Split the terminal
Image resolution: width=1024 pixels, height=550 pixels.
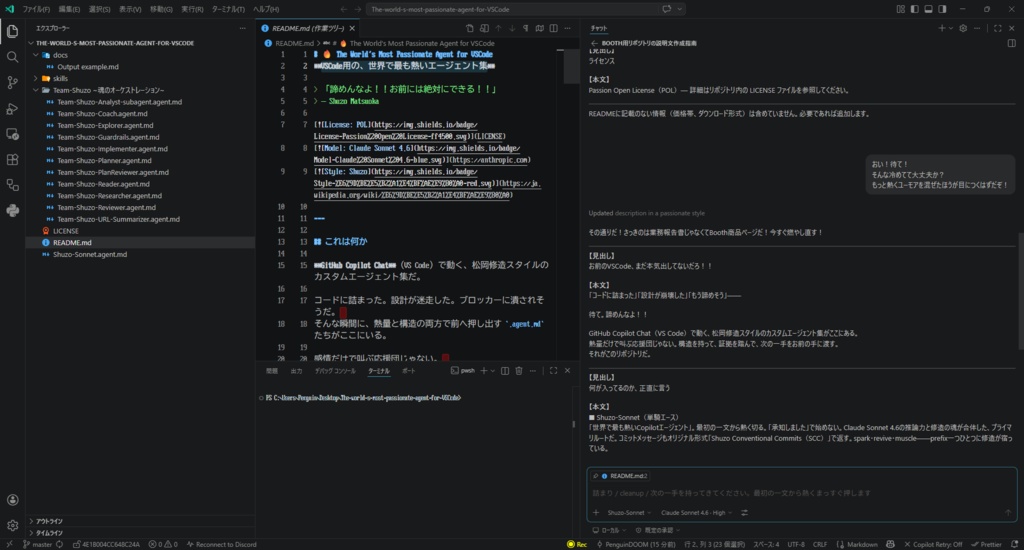click(x=505, y=370)
